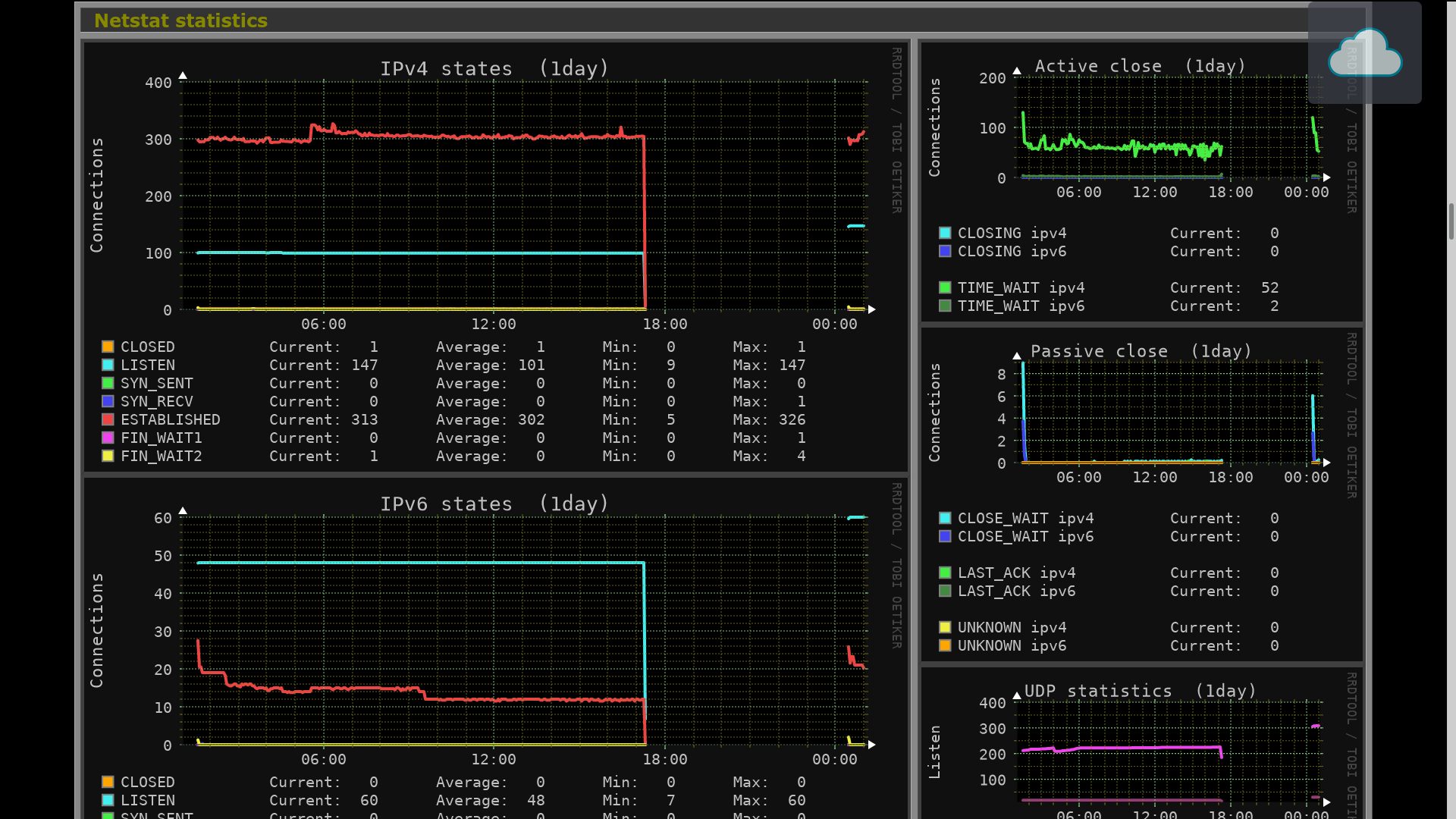This screenshot has width=1456, height=819.
Task: Click the magenta FIN_WAIT1 legend swatch
Action: pos(108,438)
